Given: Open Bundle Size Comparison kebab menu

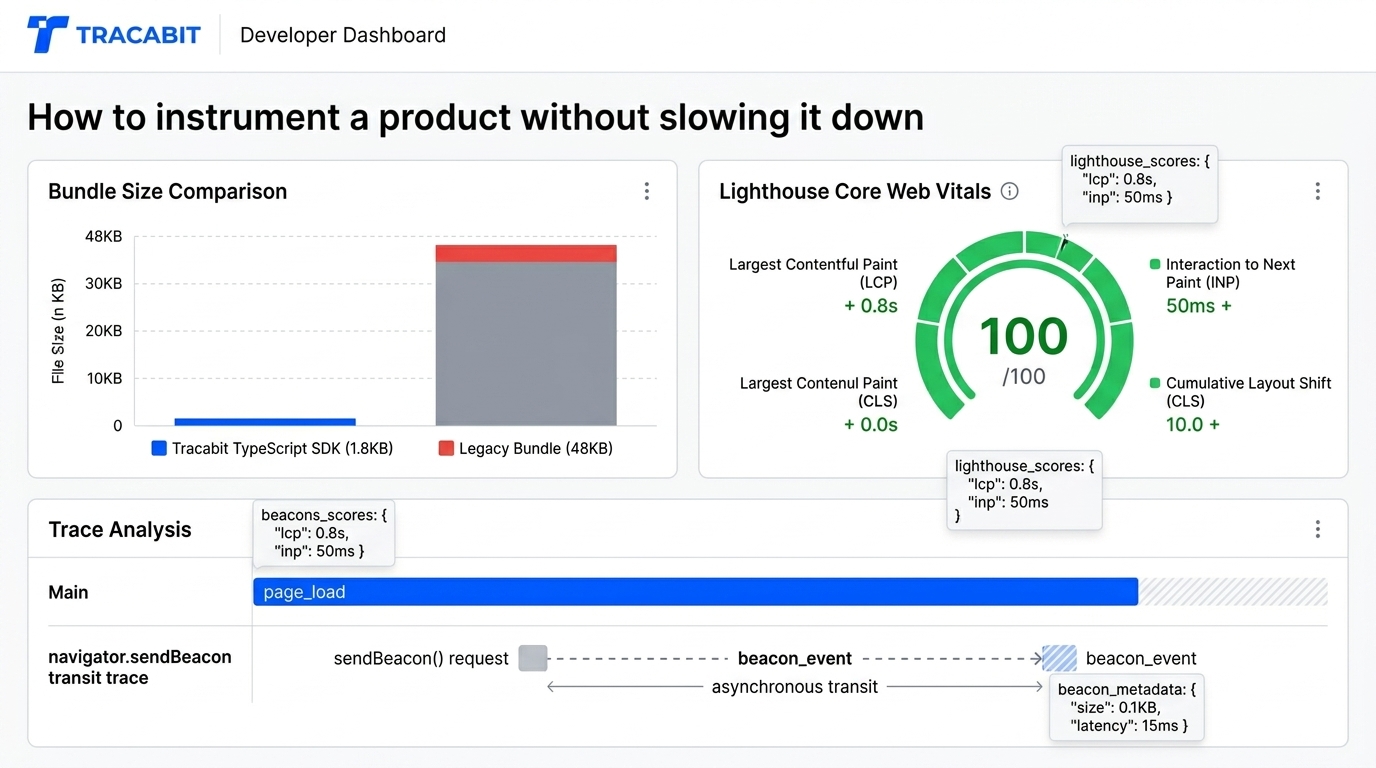Looking at the screenshot, I should click(647, 191).
